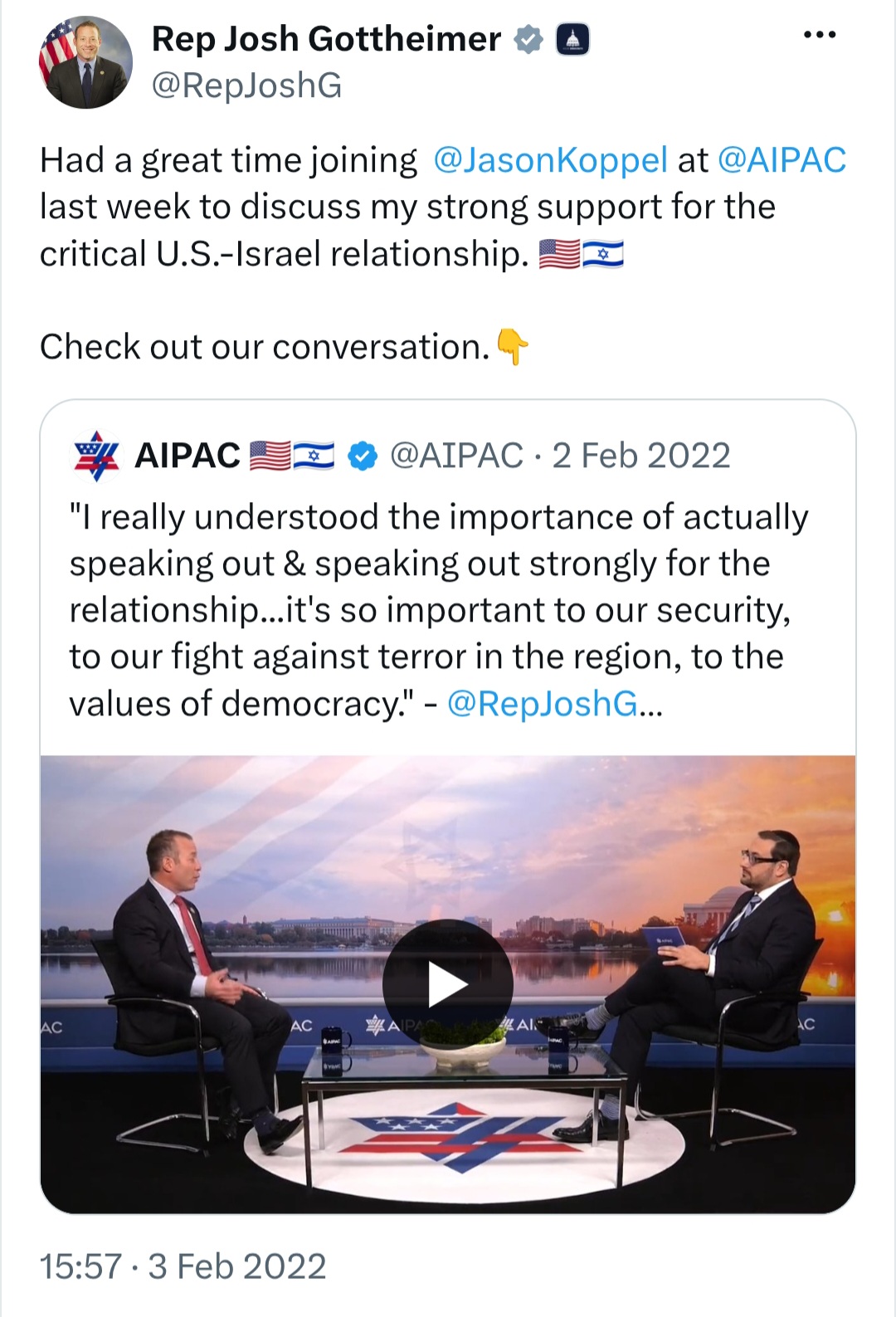Play the AIPAC conversation video

click(448, 985)
